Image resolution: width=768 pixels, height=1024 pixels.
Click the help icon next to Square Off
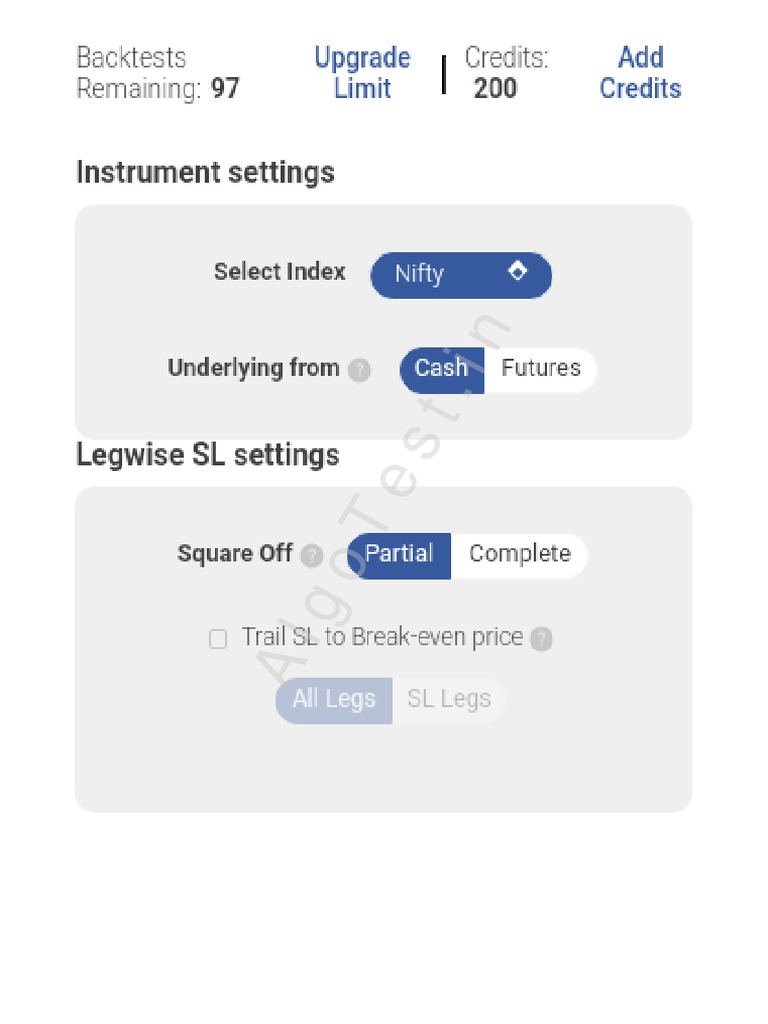pyautogui.click(x=312, y=556)
